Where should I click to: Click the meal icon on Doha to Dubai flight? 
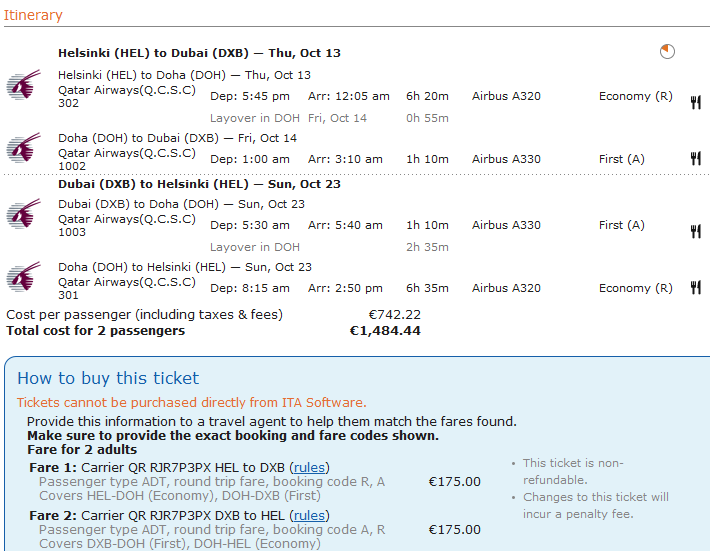point(695,158)
